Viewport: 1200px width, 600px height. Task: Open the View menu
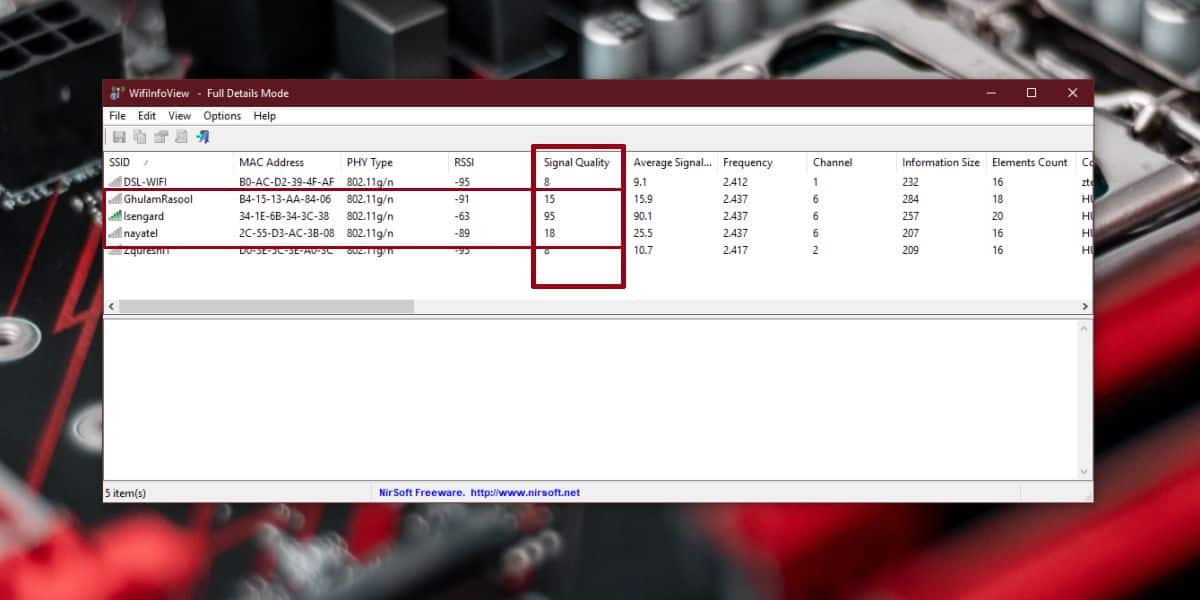(179, 115)
